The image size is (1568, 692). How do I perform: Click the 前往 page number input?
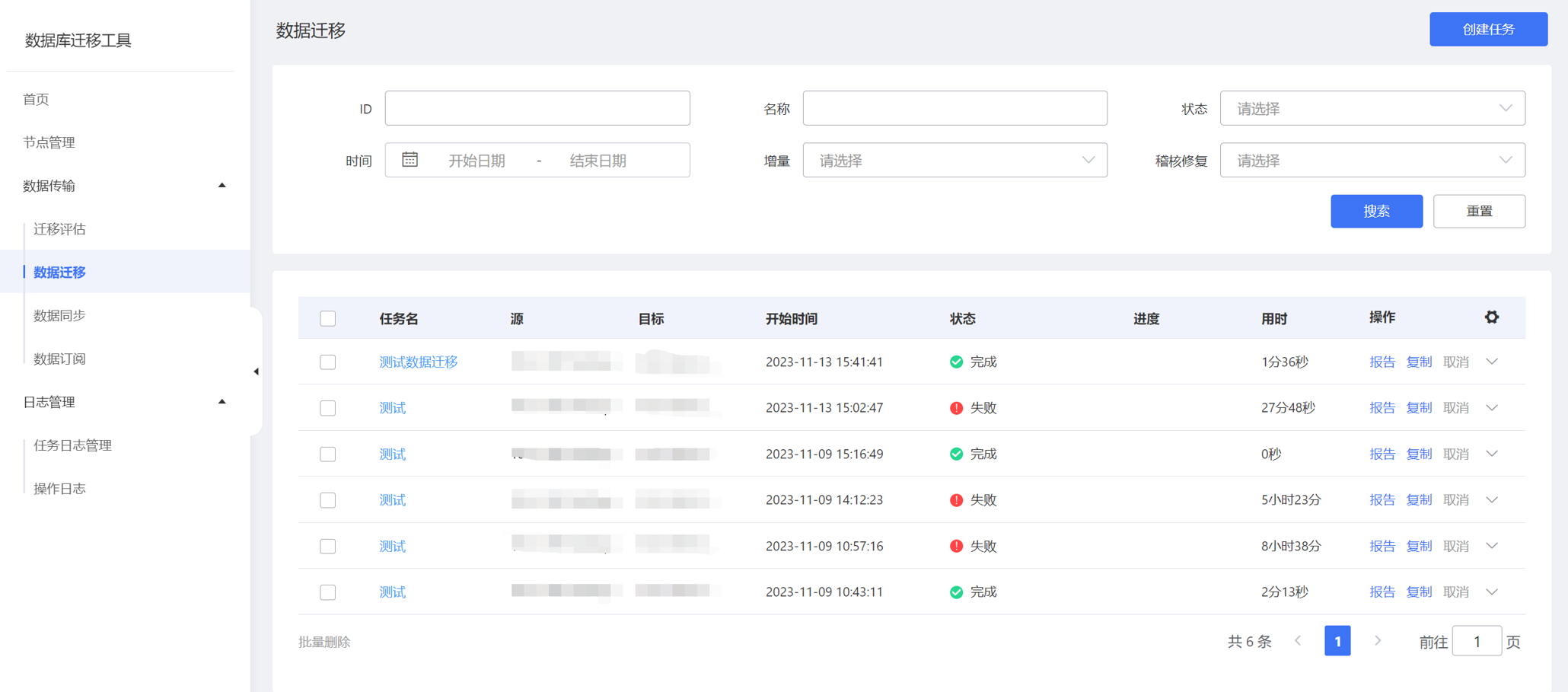coord(1477,641)
